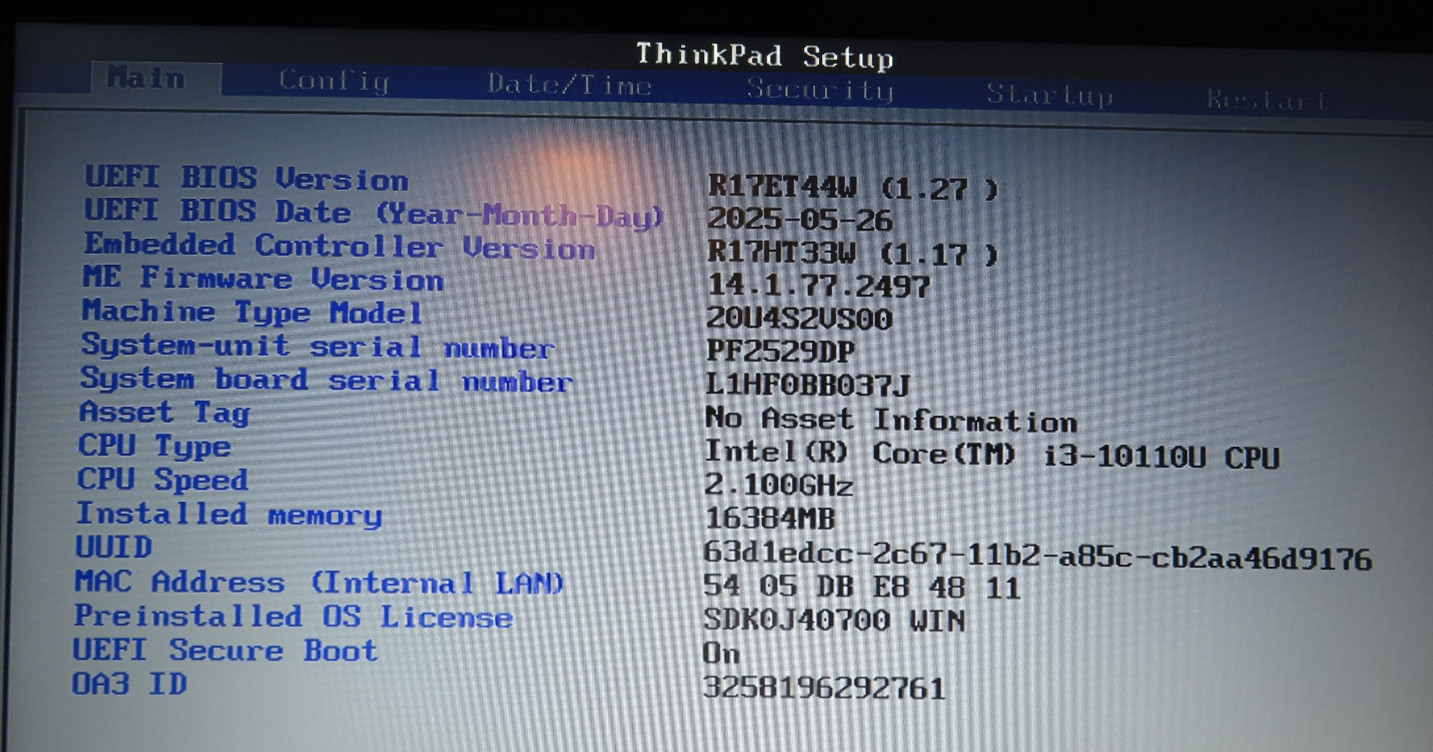Select the Installed memory label
The height and width of the screenshot is (752, 1433).
(x=229, y=514)
